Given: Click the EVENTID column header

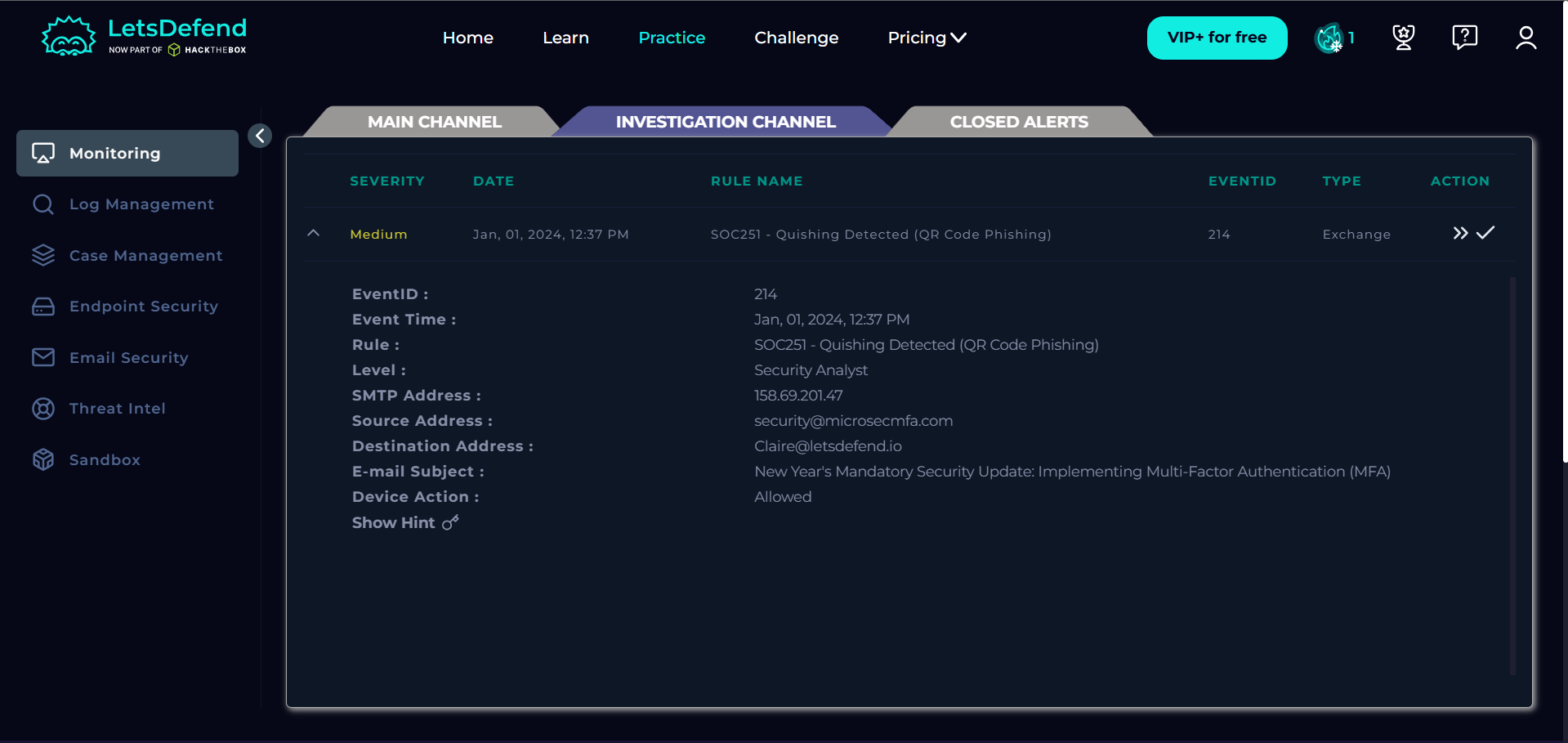Looking at the screenshot, I should pos(1242,181).
